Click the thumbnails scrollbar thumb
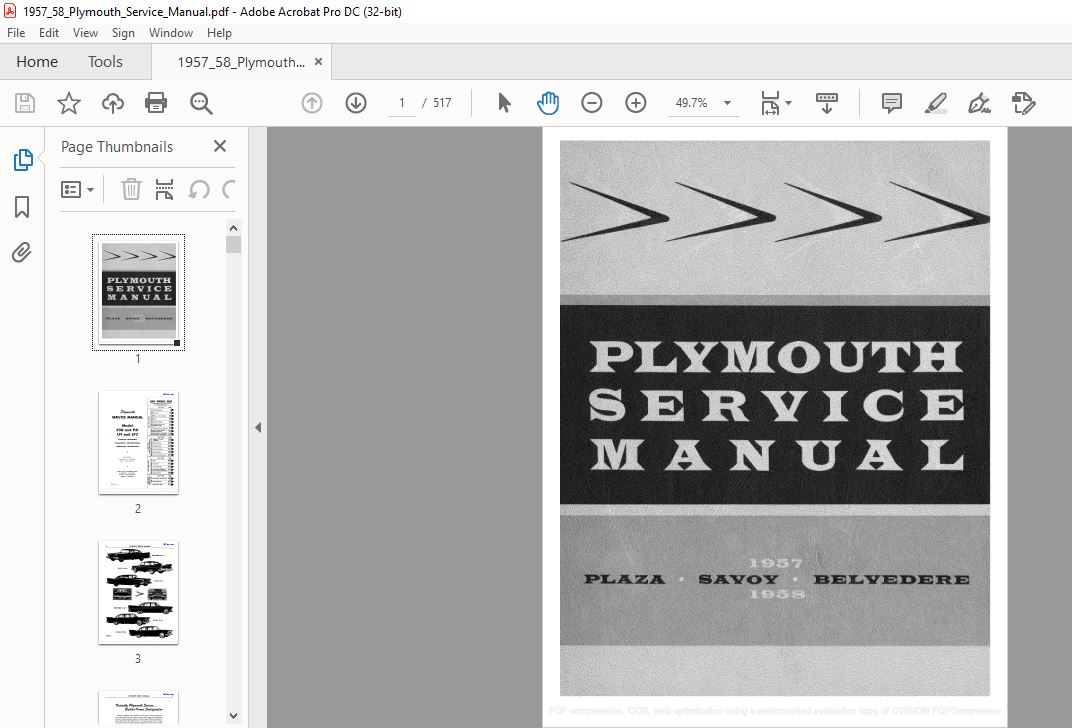1072x728 pixels. [x=234, y=244]
